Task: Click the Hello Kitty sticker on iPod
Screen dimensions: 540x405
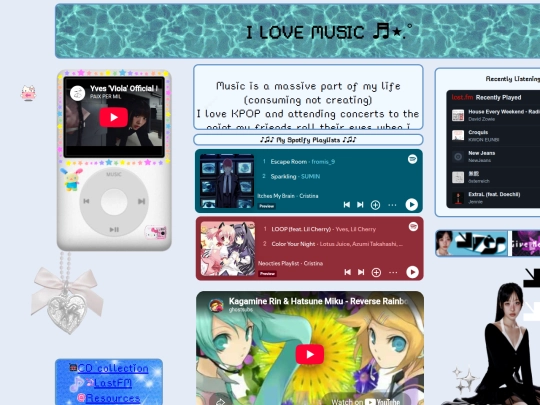Action: (155, 232)
